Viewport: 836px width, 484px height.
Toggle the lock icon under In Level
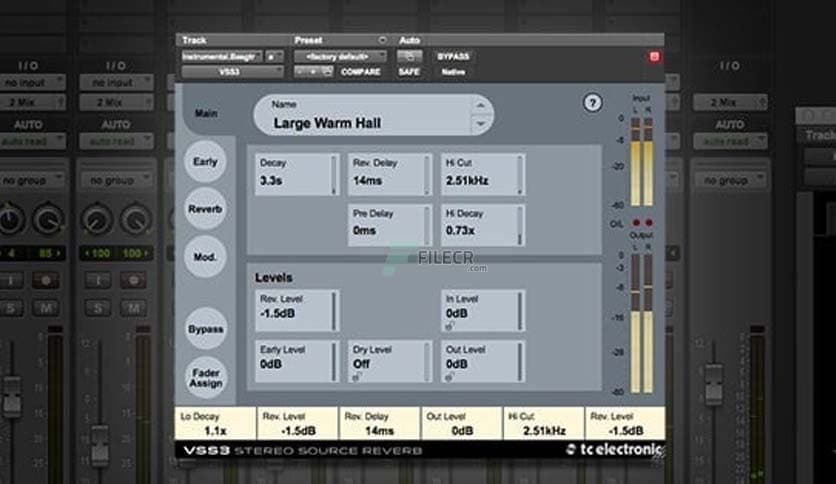tap(449, 326)
